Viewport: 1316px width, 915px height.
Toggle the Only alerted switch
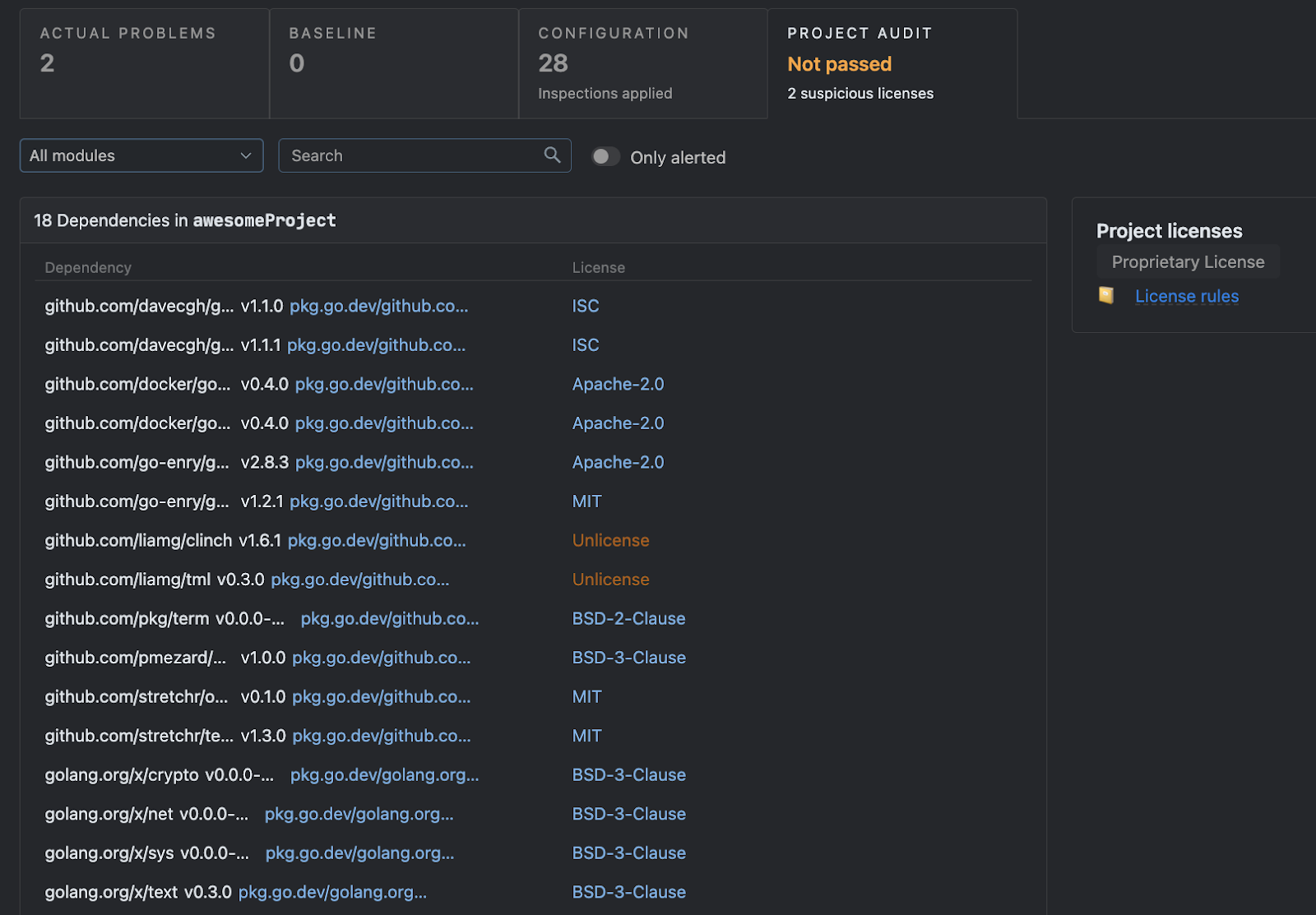tap(605, 156)
